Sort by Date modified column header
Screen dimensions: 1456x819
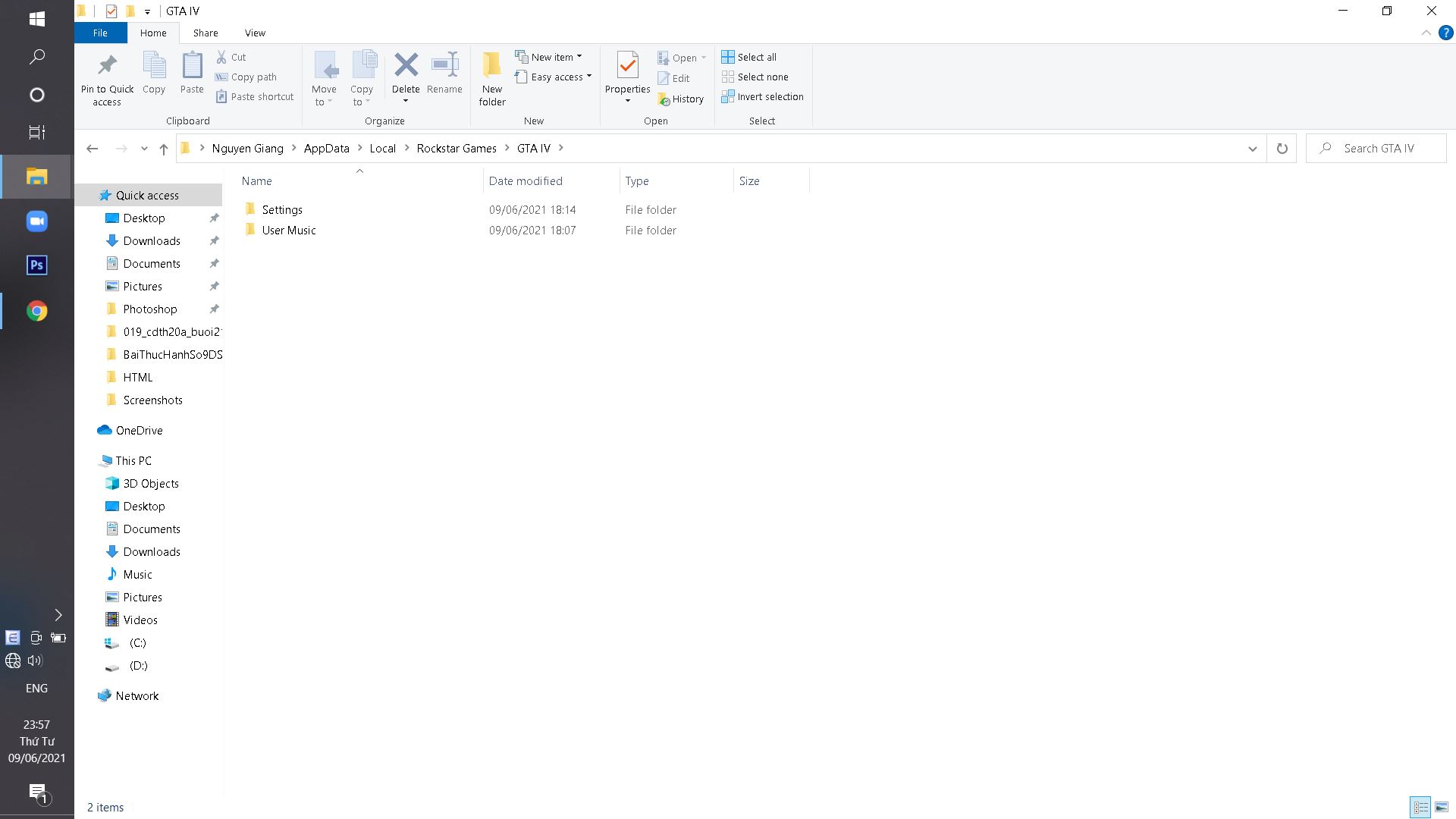[551, 180]
